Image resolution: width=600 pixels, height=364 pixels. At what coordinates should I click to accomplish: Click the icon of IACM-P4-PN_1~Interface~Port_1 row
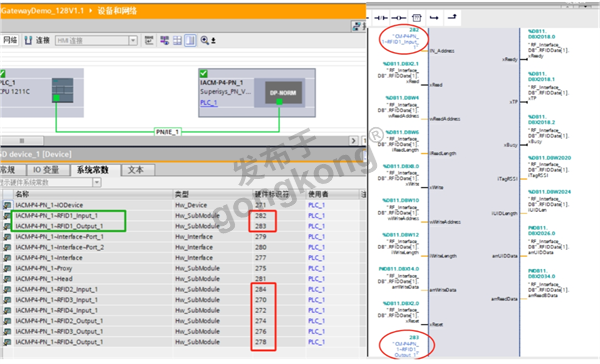coord(7,237)
